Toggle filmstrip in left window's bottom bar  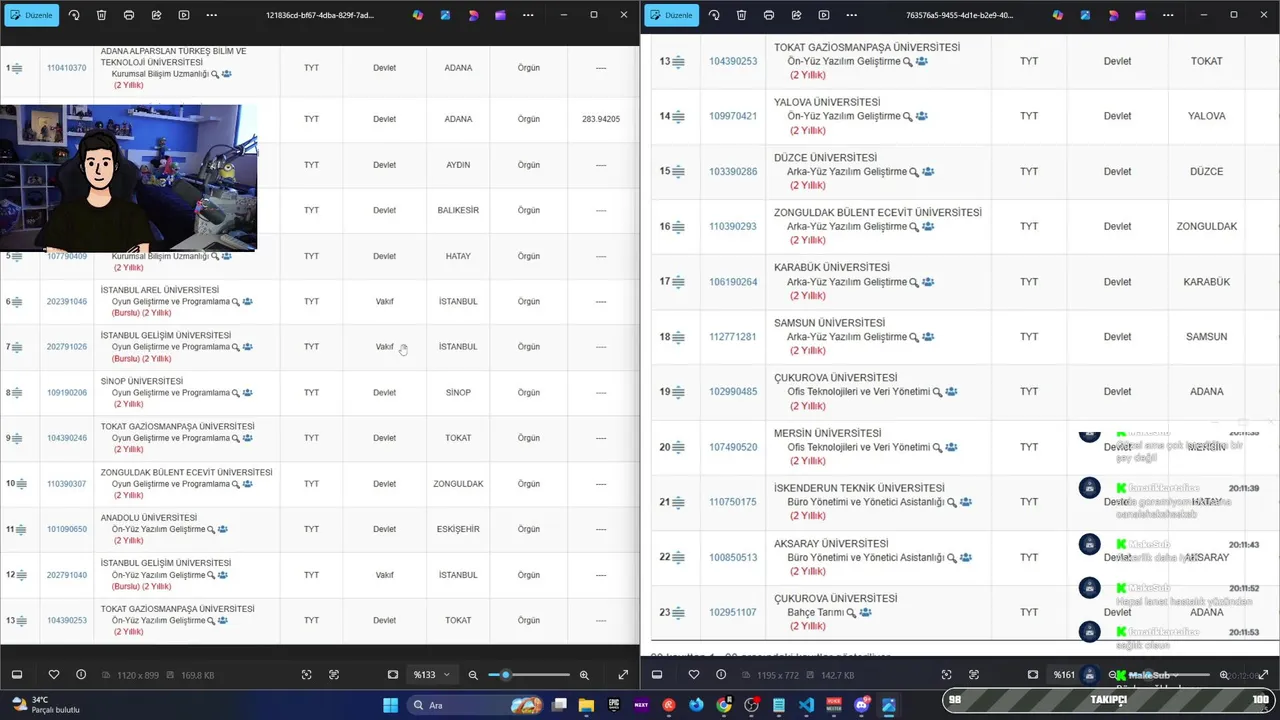click(x=17, y=675)
